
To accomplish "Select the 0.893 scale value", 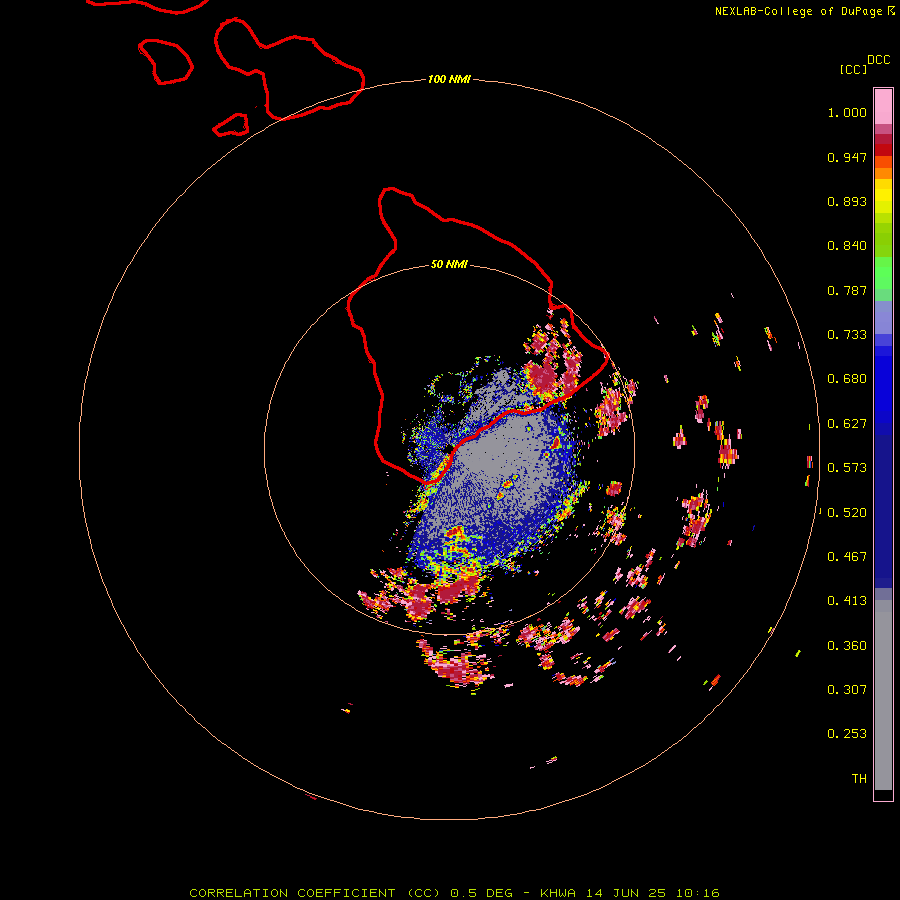I will tap(847, 201).
